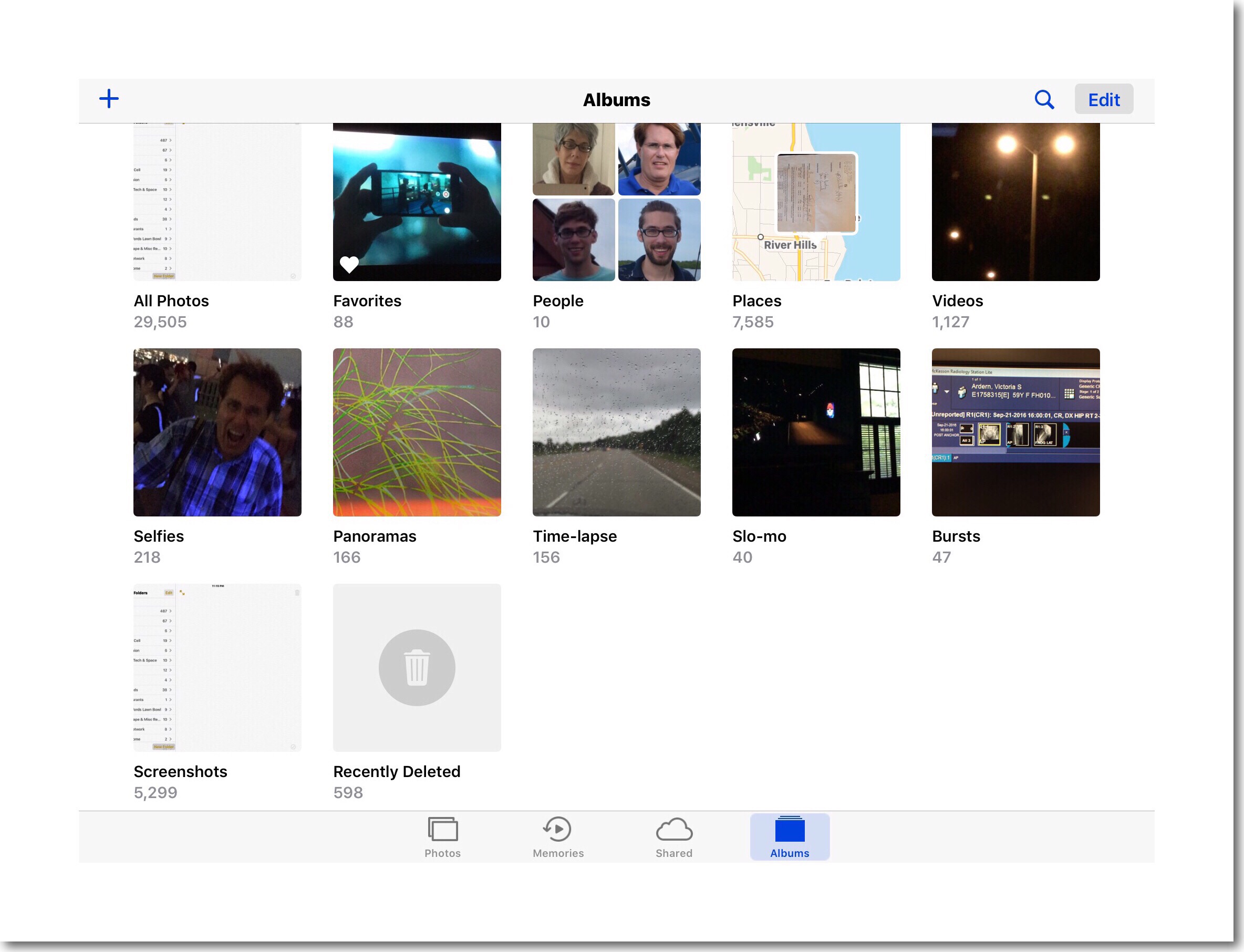Open the Bursts album thumbnail
The image size is (1244, 952).
pyautogui.click(x=1015, y=432)
